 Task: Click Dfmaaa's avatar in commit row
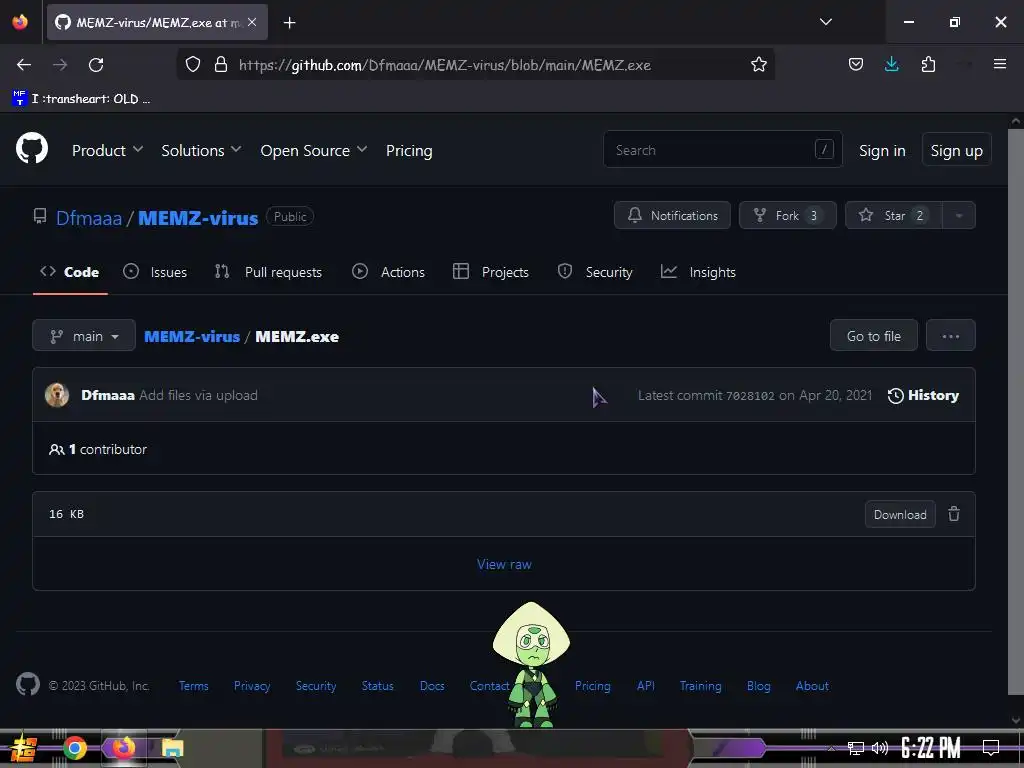click(57, 395)
